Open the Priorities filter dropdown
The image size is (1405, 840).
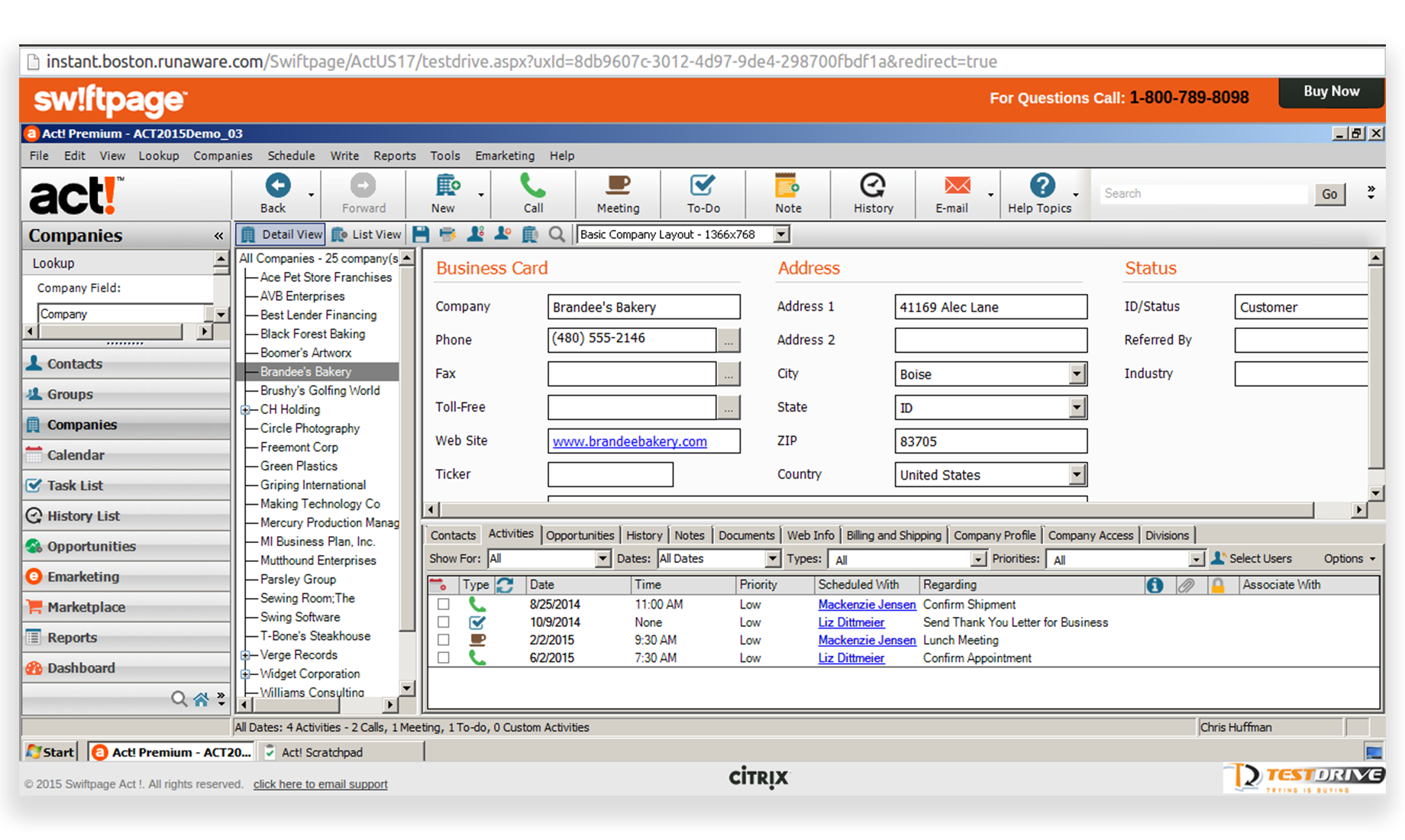coord(1197,560)
